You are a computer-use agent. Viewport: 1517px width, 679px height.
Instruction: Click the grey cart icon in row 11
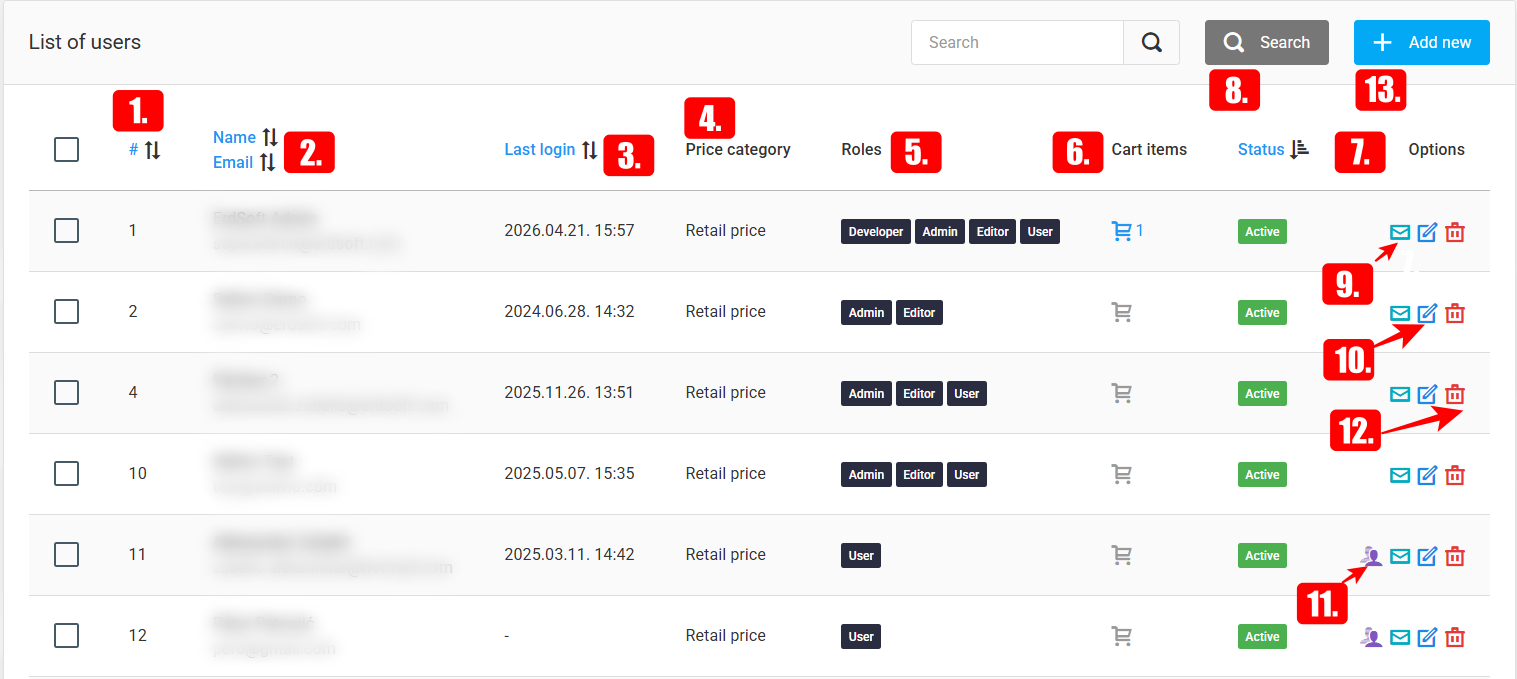tap(1122, 555)
